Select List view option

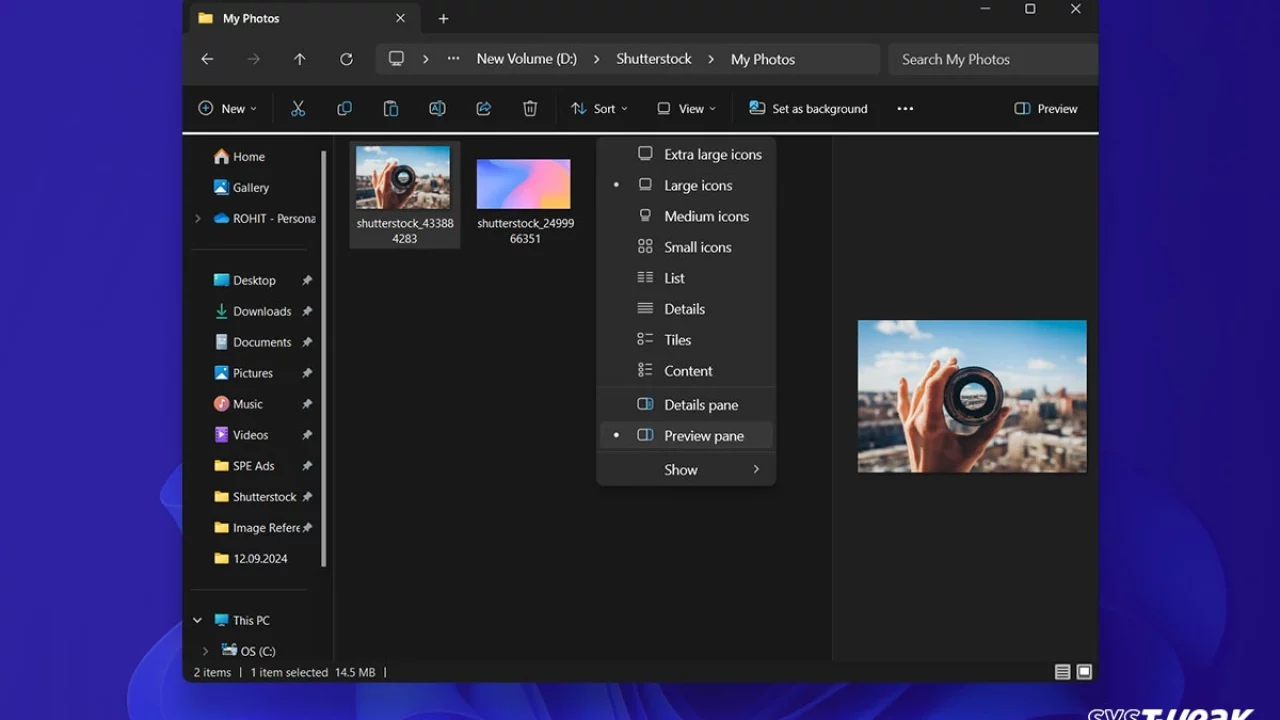(686, 278)
